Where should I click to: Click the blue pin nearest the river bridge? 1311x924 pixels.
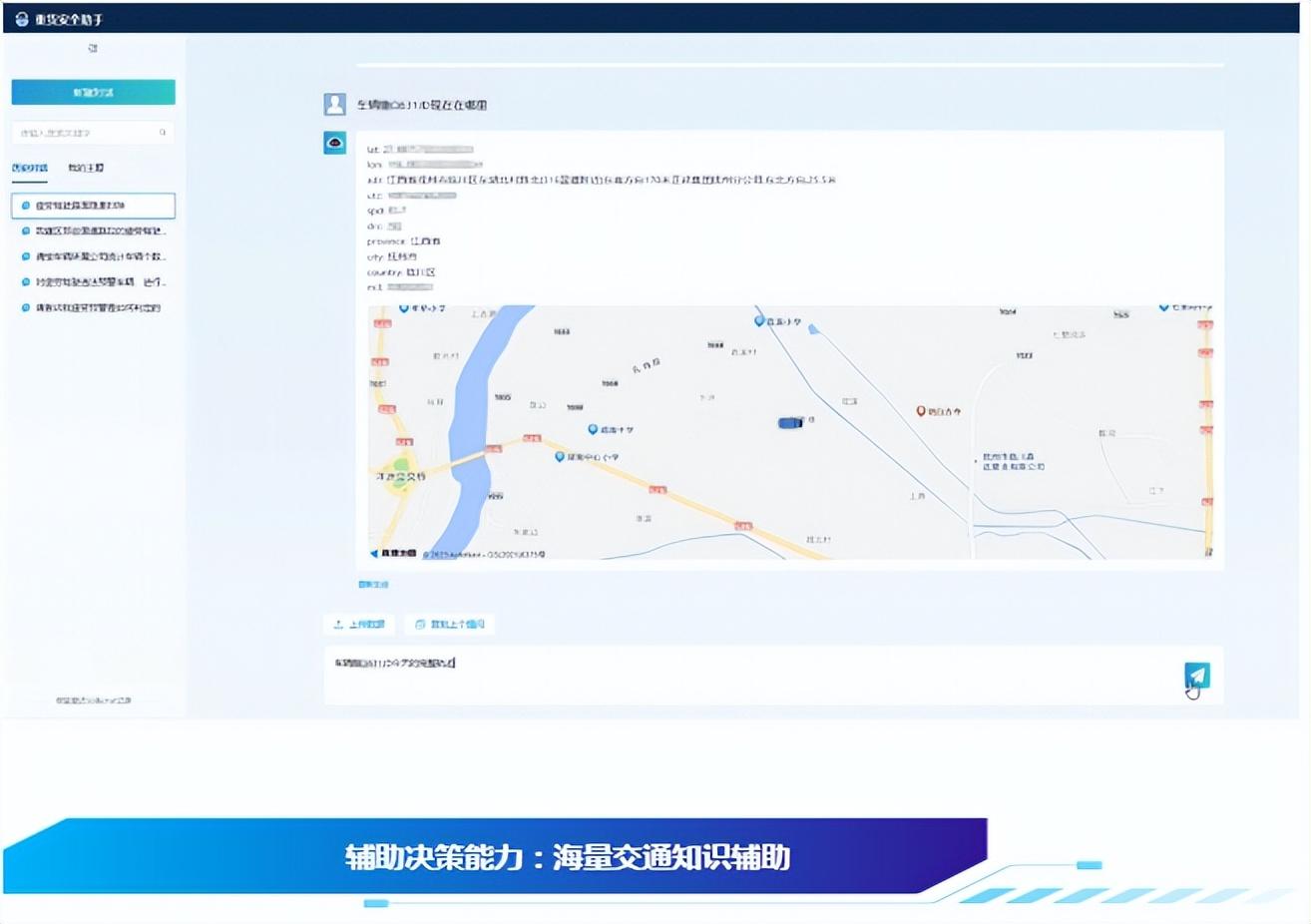coord(560,456)
